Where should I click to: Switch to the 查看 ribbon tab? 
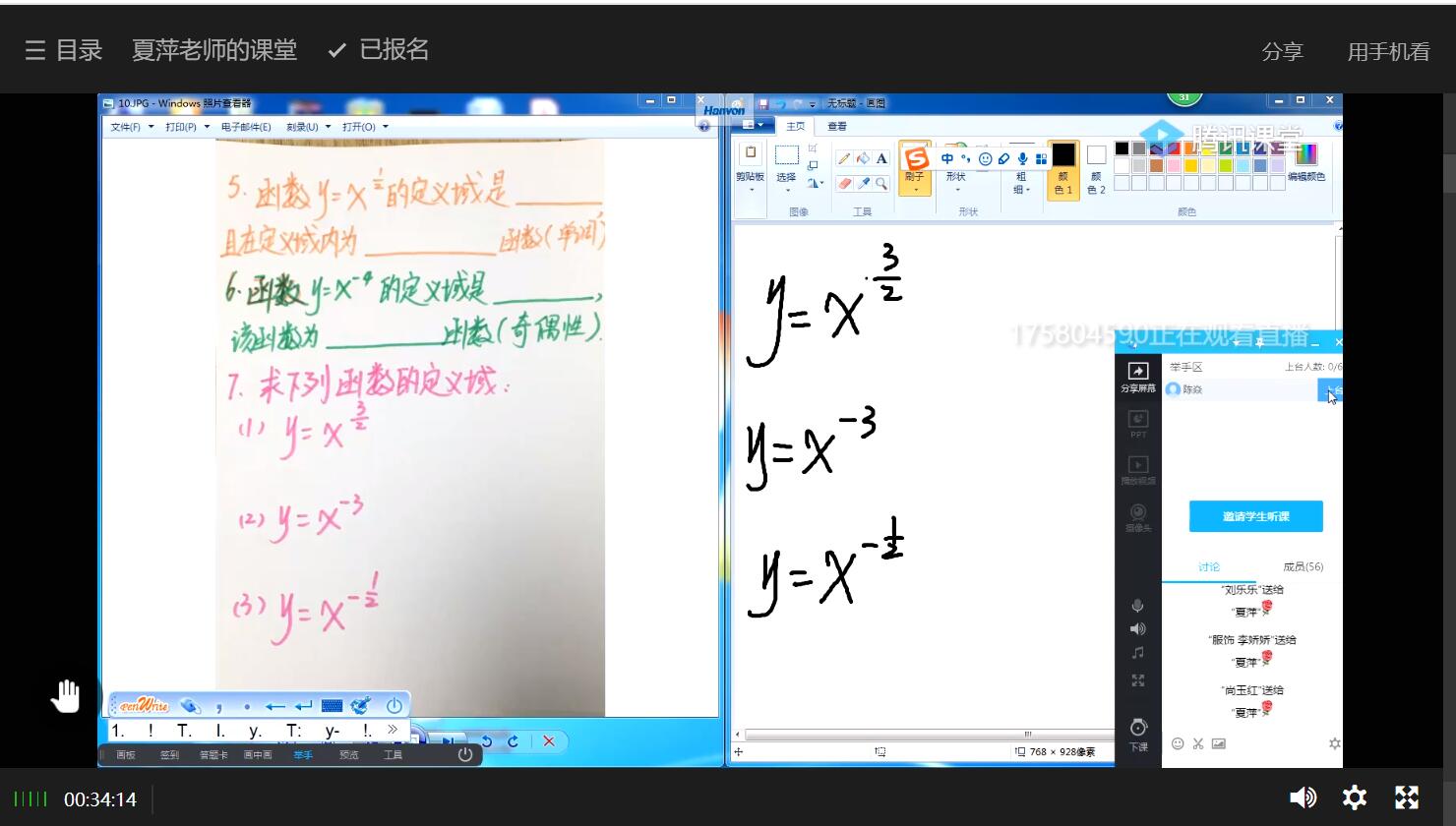(x=837, y=126)
